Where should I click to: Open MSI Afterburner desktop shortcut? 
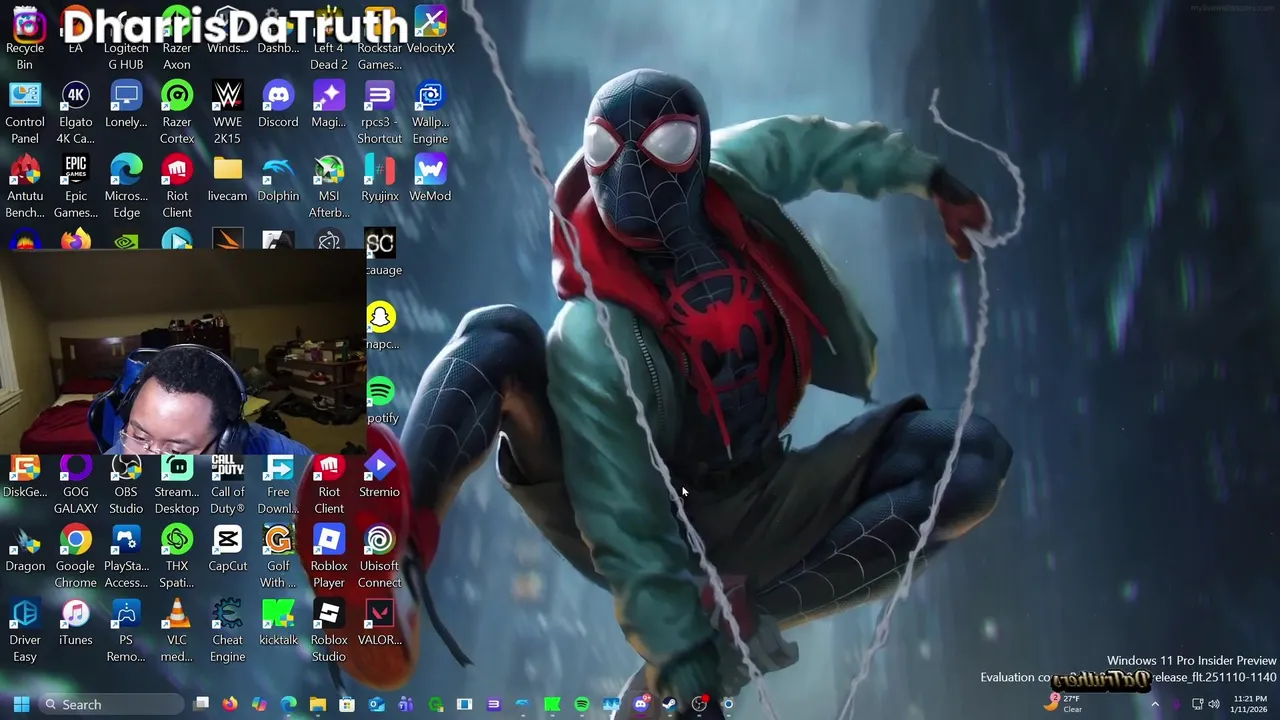329,187
